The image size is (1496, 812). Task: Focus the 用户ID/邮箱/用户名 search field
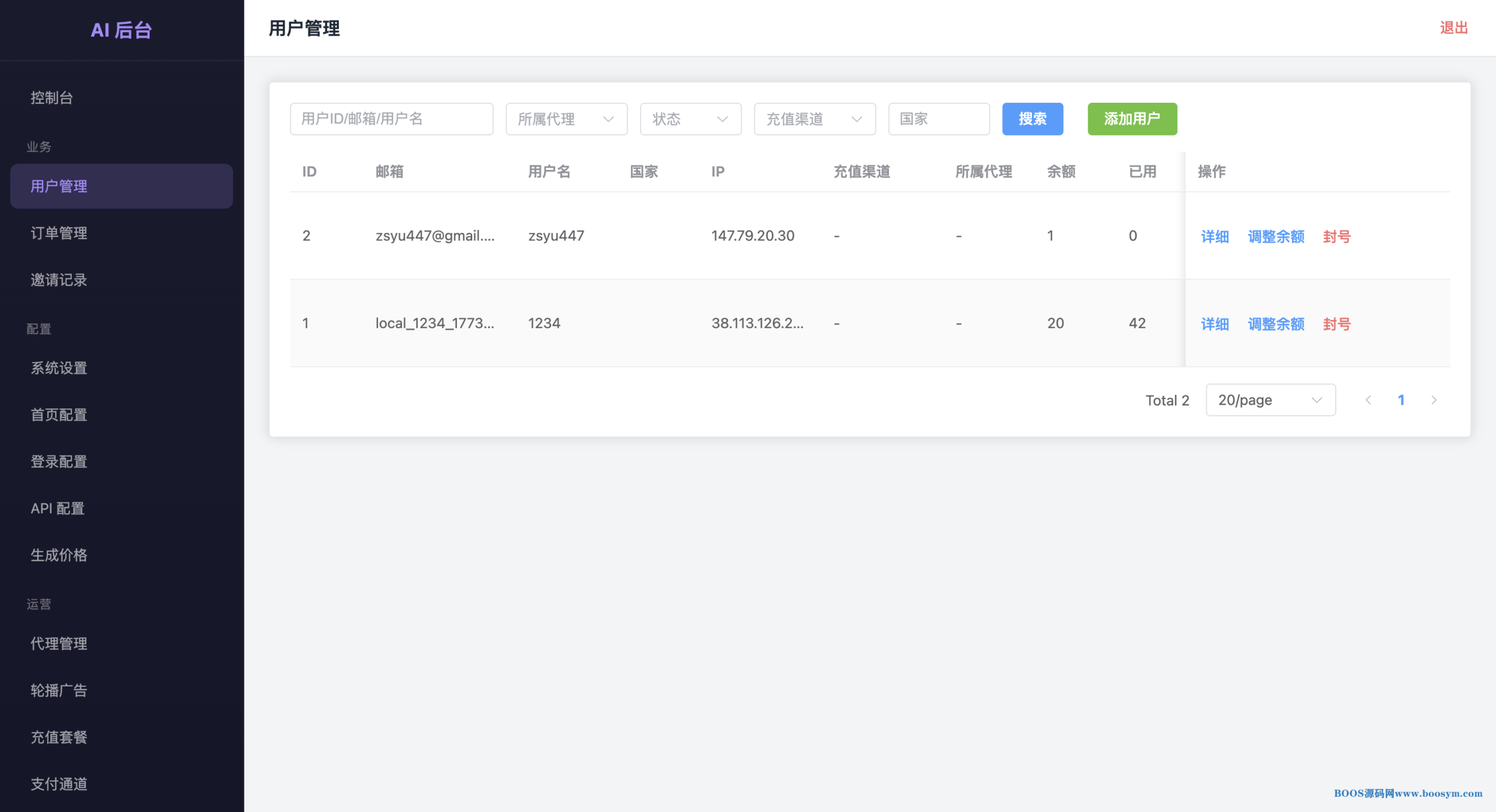pyautogui.click(x=391, y=119)
